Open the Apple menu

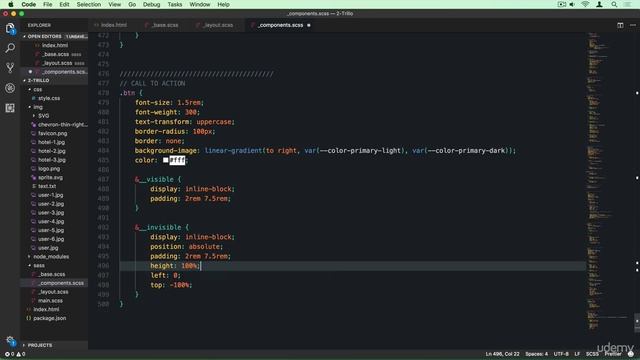tap(11, 4)
